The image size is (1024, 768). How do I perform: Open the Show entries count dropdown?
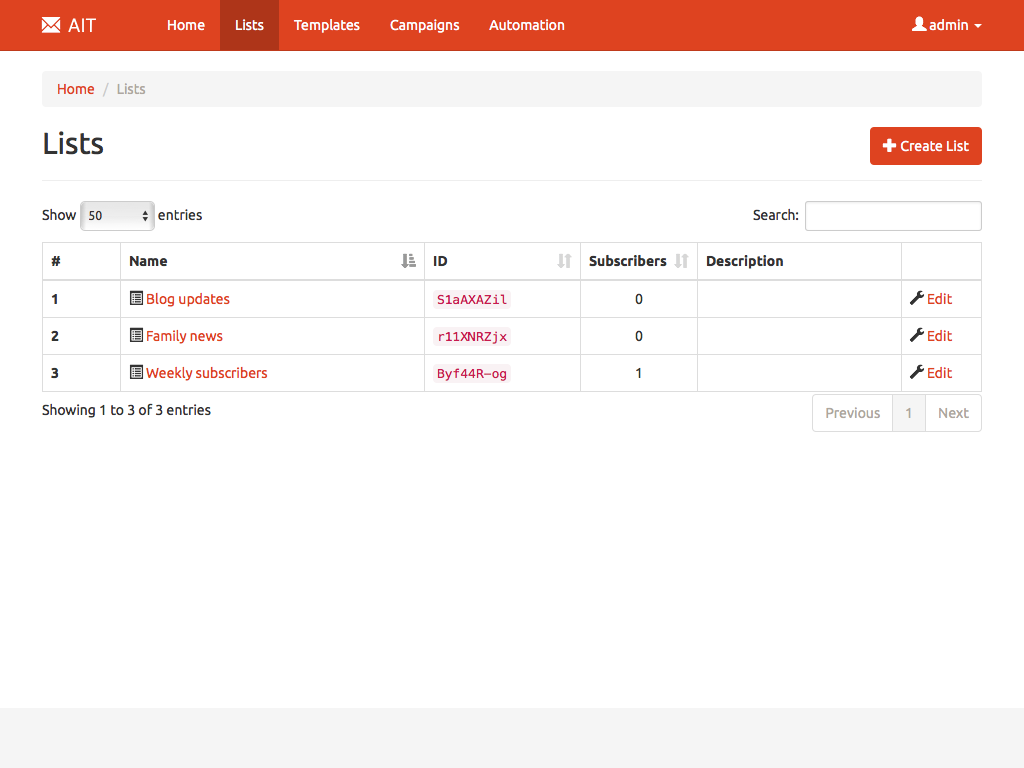117,215
